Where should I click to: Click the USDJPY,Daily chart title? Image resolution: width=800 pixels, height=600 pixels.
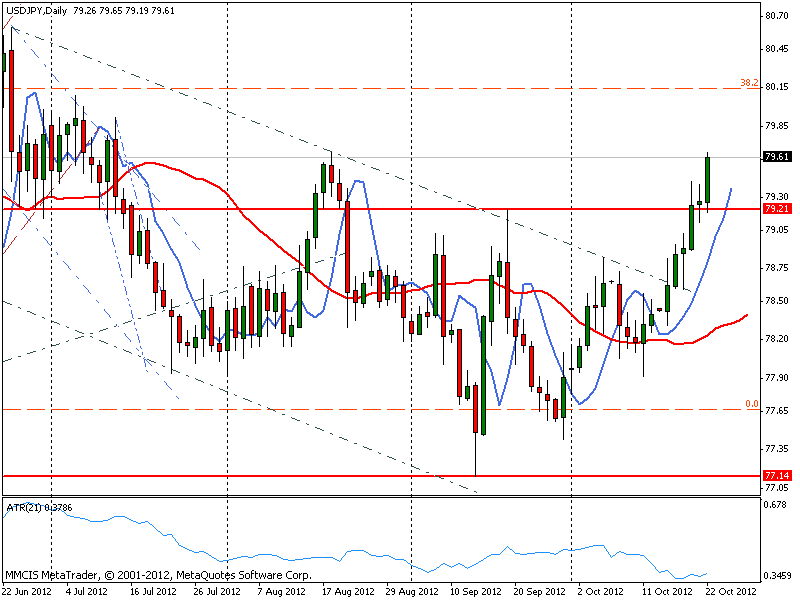[x=36, y=10]
